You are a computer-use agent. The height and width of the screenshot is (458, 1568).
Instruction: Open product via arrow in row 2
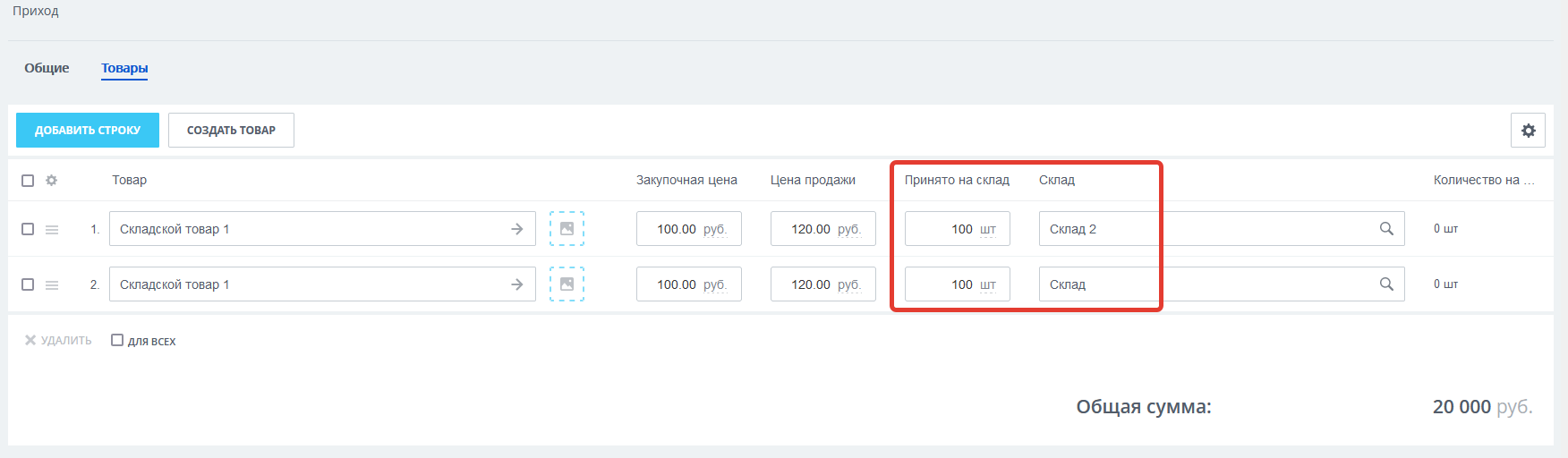click(517, 284)
